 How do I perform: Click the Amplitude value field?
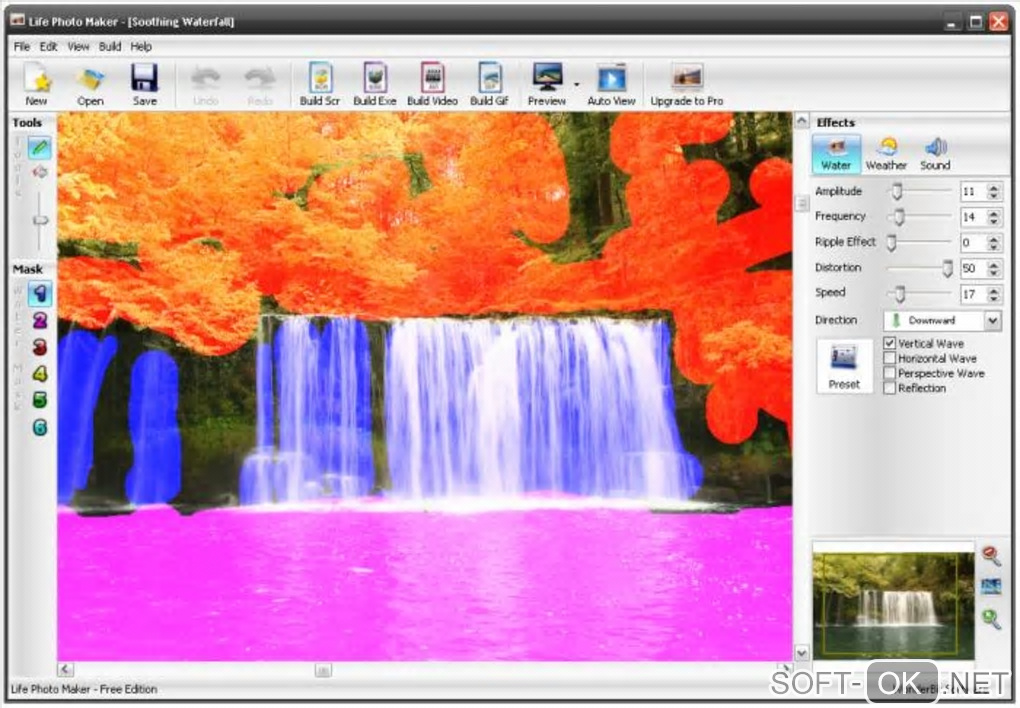point(973,191)
